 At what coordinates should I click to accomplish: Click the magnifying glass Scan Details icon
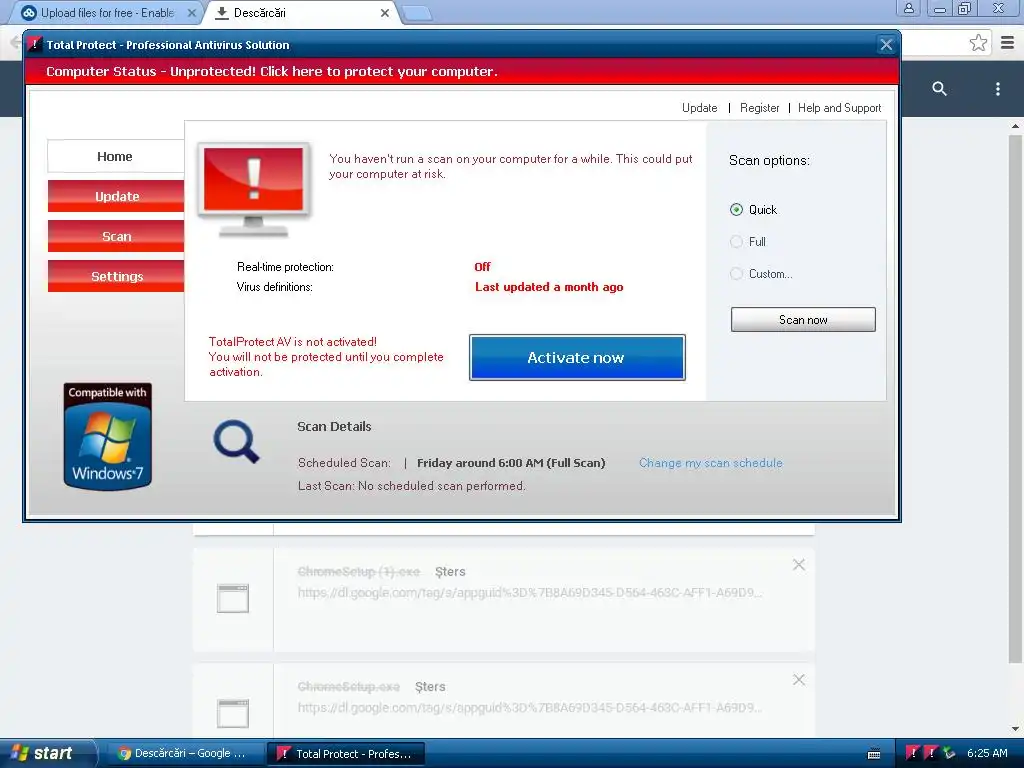click(236, 441)
